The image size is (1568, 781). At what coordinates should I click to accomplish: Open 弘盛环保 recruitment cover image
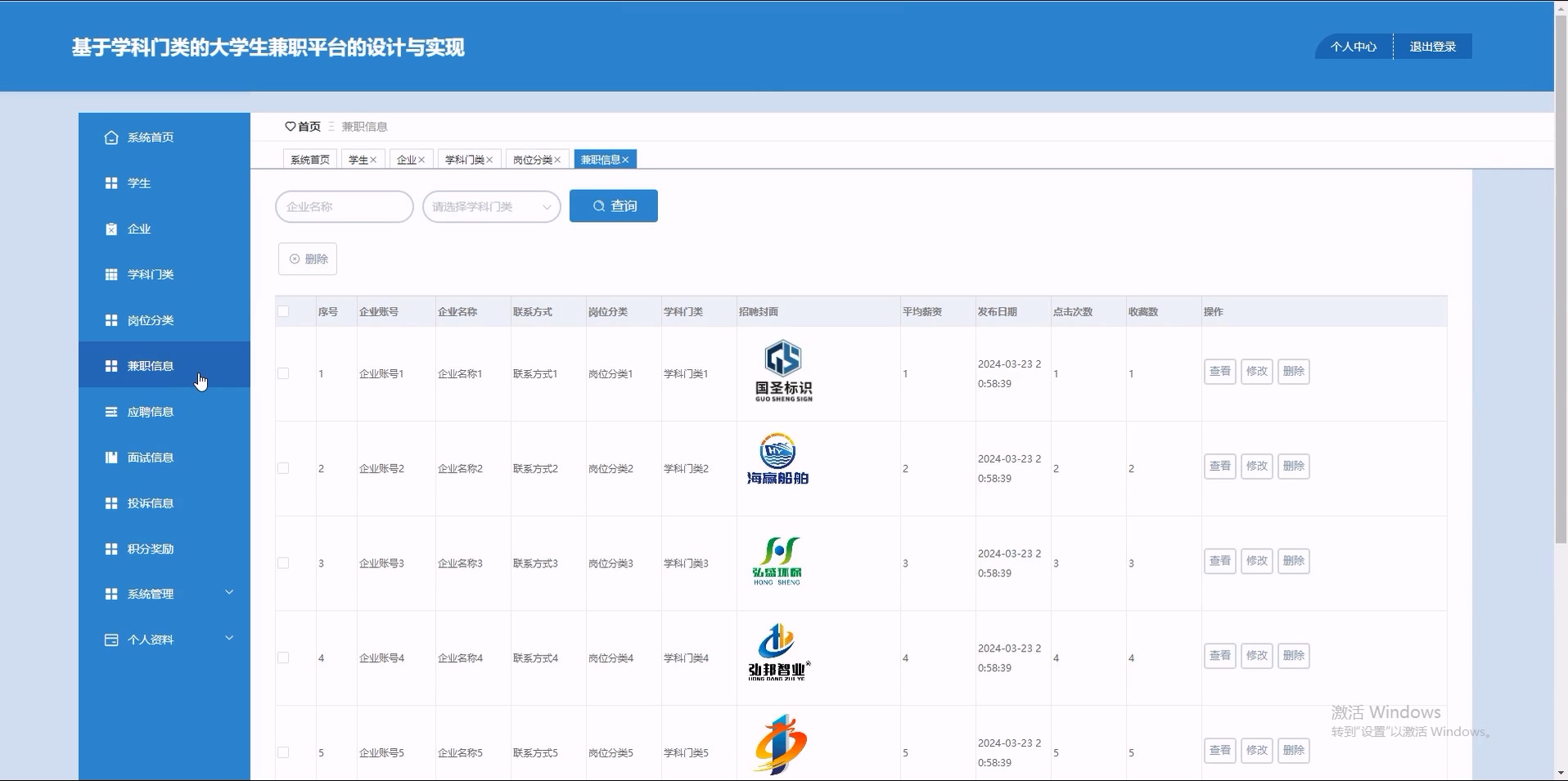tap(777, 561)
